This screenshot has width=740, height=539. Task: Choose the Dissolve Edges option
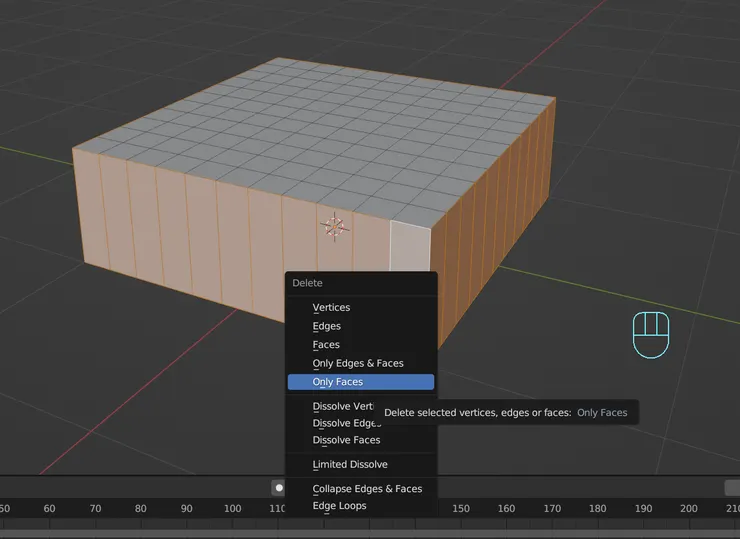click(345, 423)
